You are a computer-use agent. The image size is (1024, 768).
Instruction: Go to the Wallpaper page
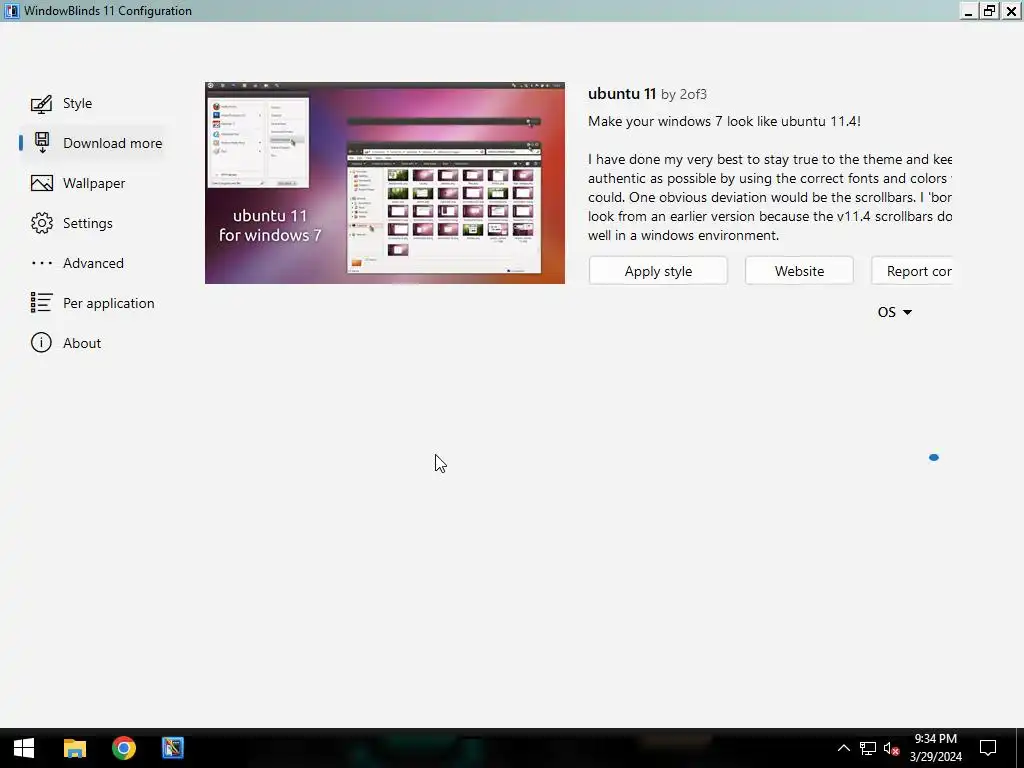94,184
